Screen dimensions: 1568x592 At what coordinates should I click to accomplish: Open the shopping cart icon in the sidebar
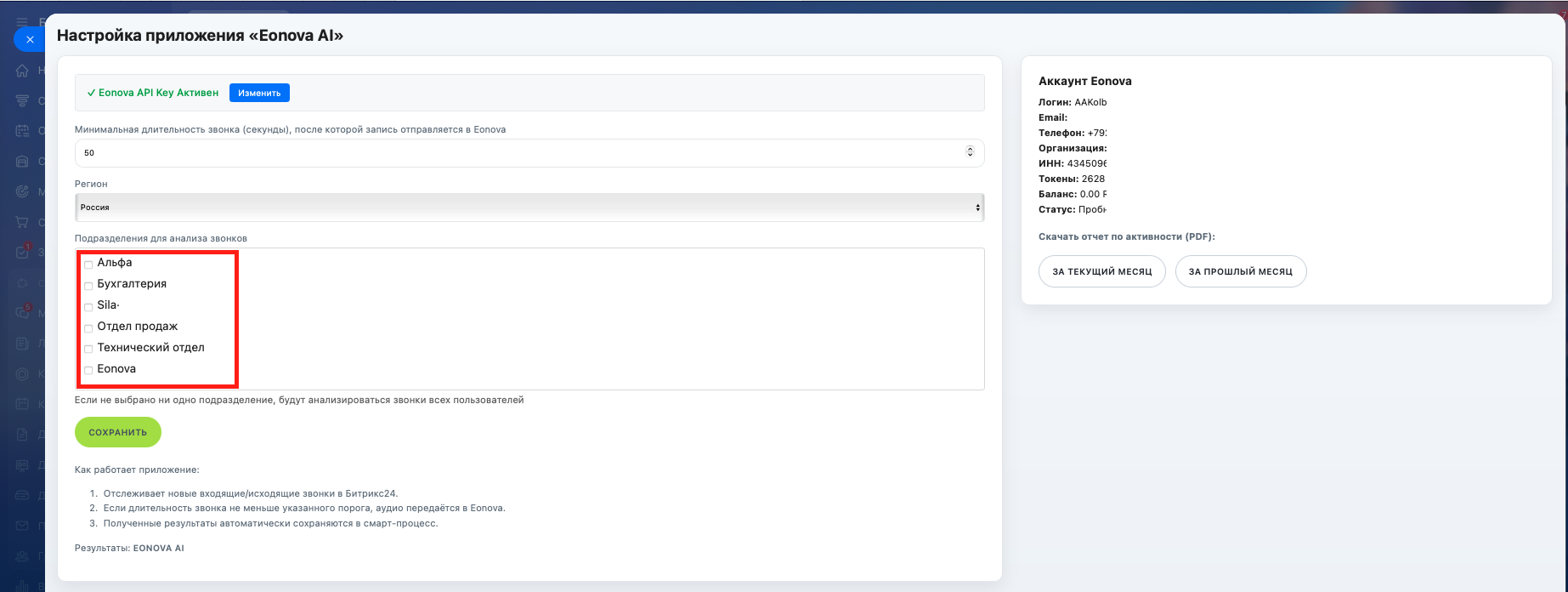click(x=23, y=222)
